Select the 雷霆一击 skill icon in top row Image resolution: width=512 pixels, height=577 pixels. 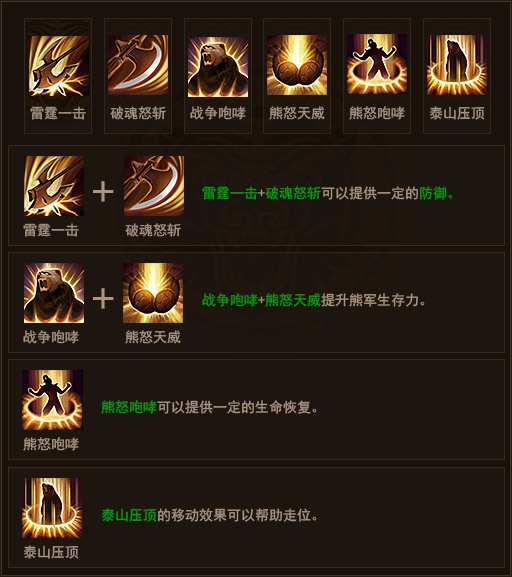coord(59,66)
